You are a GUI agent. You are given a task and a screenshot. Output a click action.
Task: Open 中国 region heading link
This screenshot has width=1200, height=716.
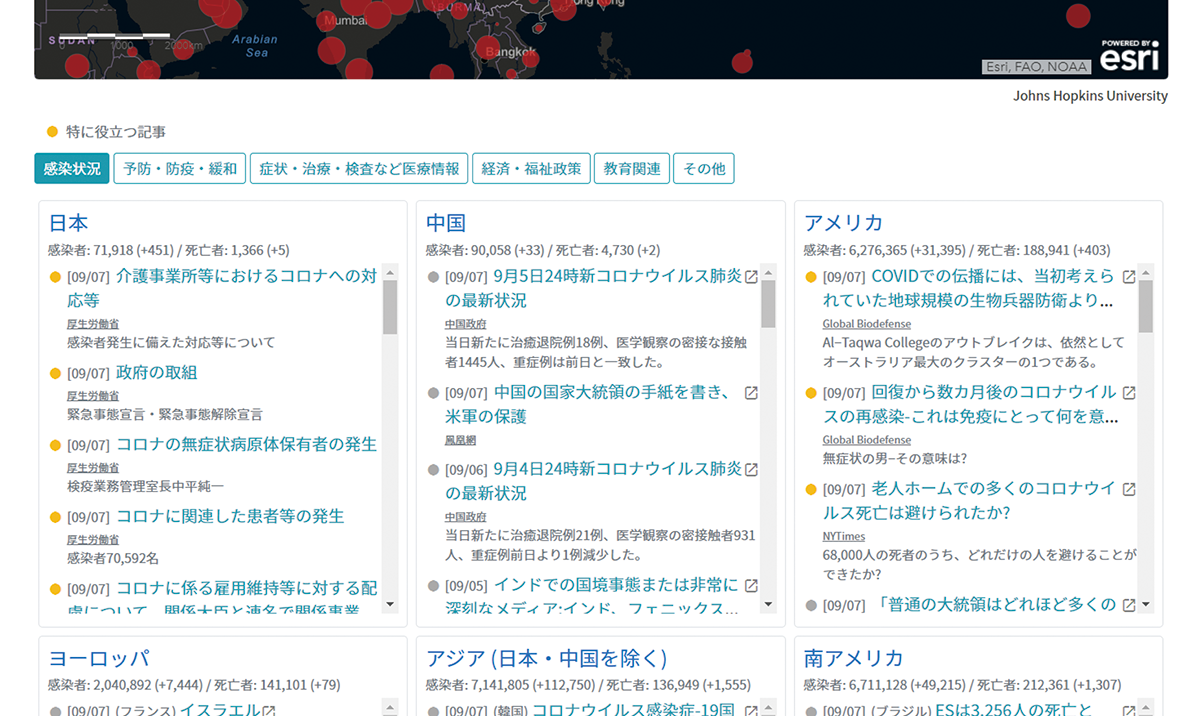tap(446, 223)
